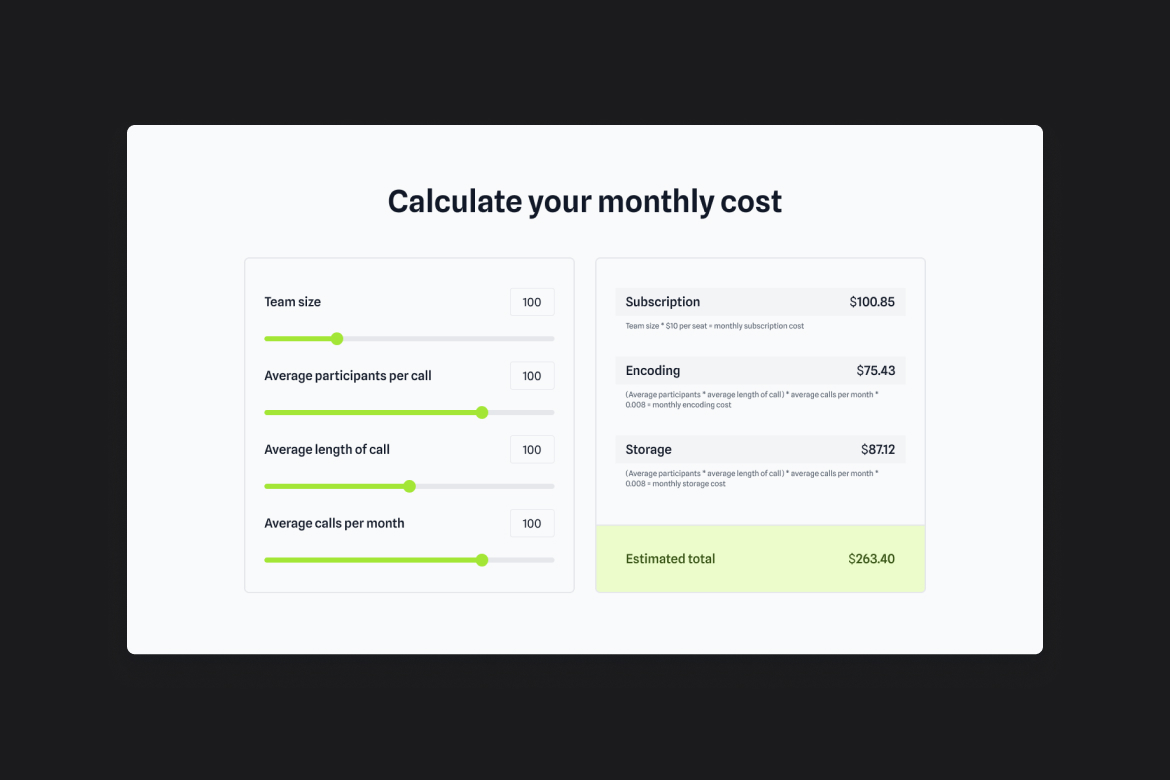
Task: Click the Encoding cost row
Action: pos(760,370)
